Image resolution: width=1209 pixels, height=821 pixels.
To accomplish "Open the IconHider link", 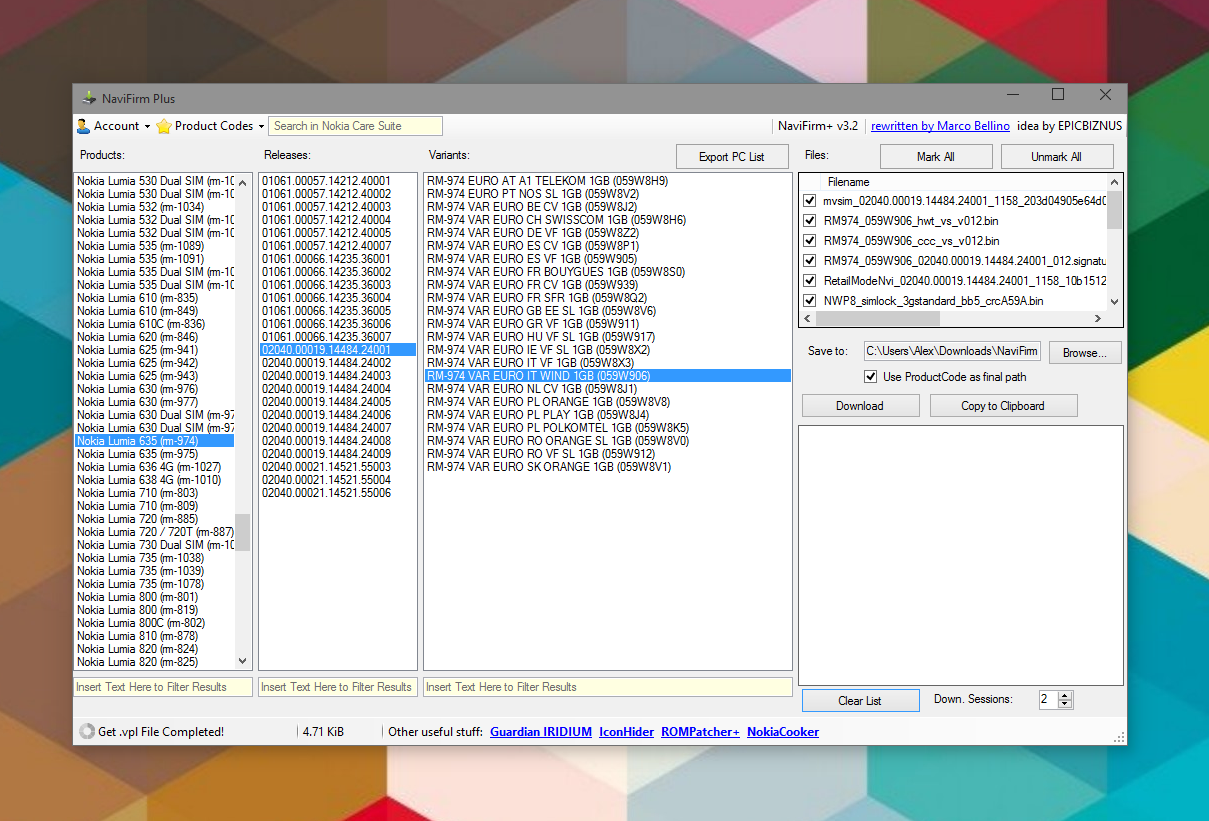I will coord(626,732).
